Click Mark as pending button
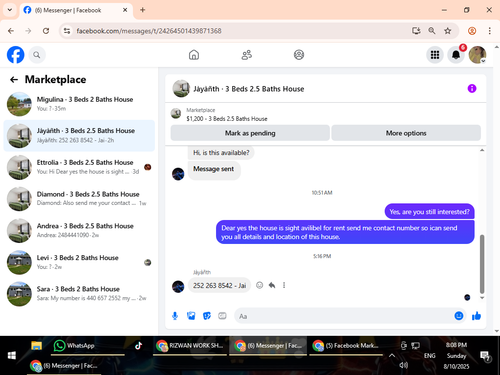Screen dimensions: 500x375 [250, 133]
